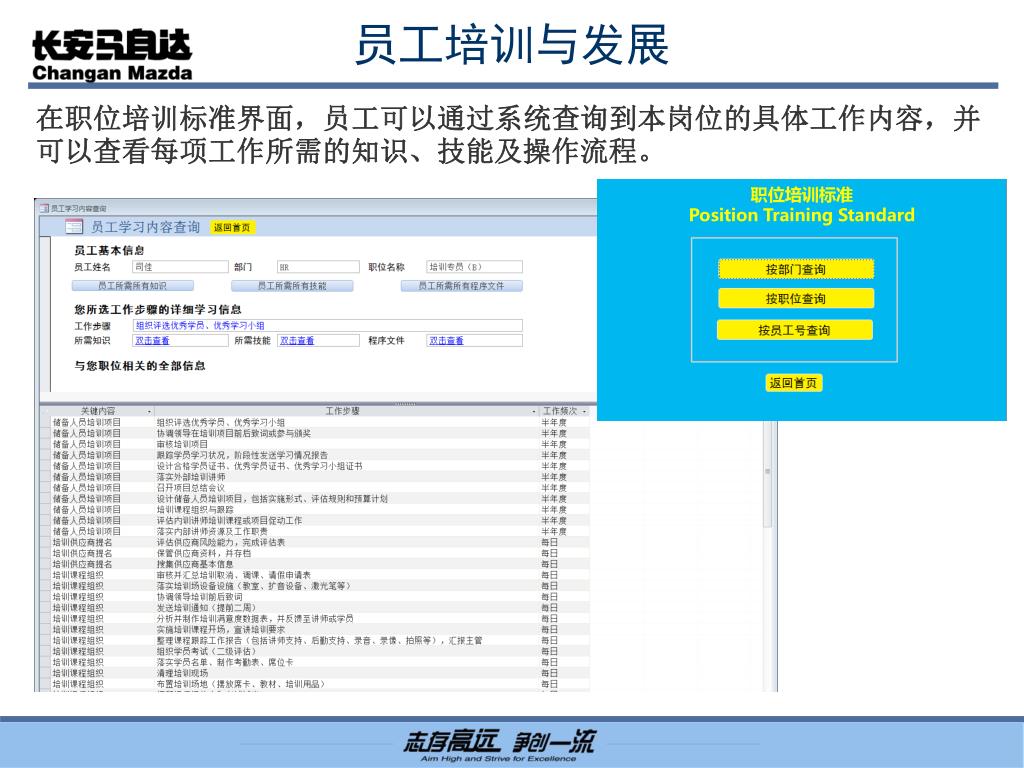Click 员工所需所有技能 button
Viewport: 1024px width, 768px height.
click(292, 286)
